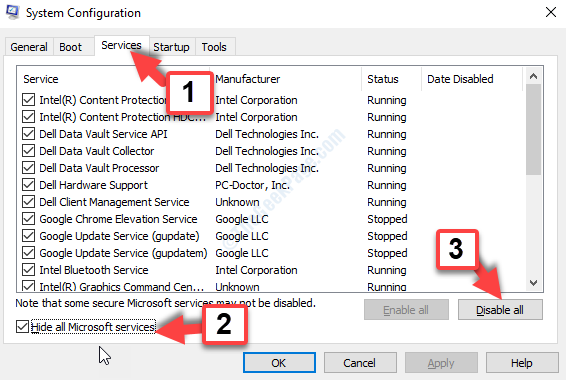Confirm with the OK button
This screenshot has width=566, height=380.
(x=279, y=363)
